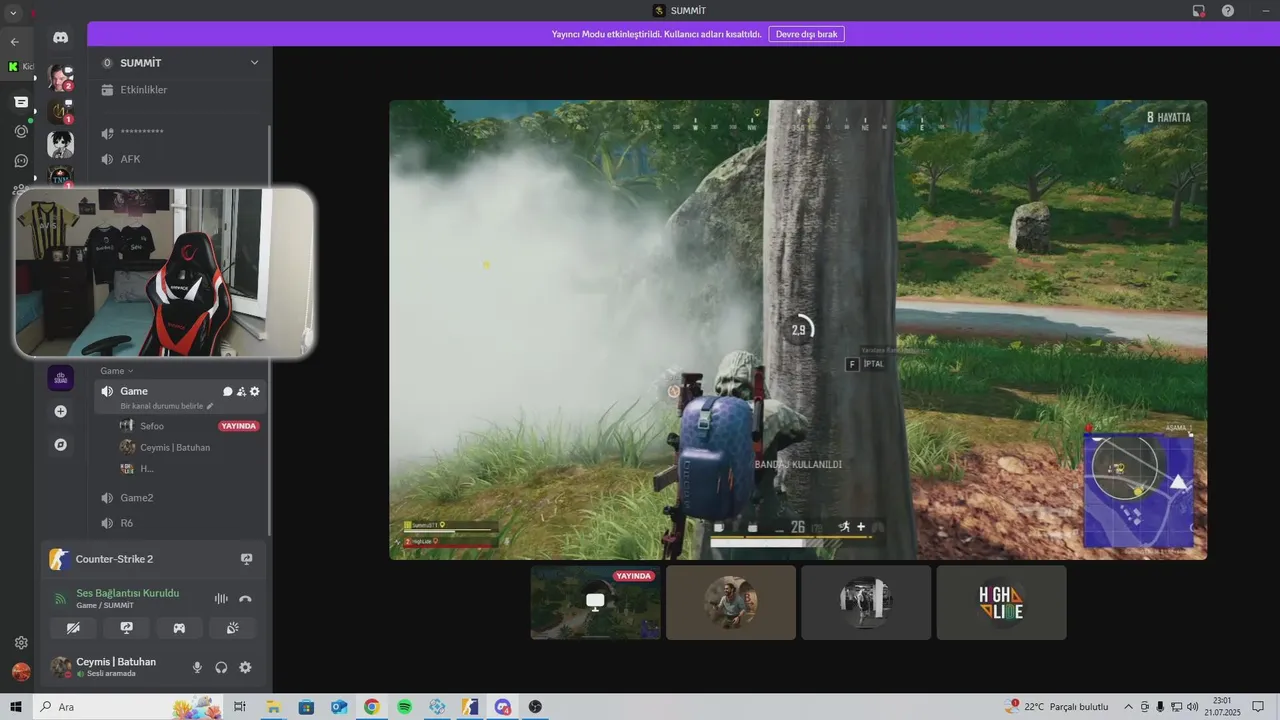Start an activity with gamepad button
Screen dimensions: 1280x720
[179, 628]
